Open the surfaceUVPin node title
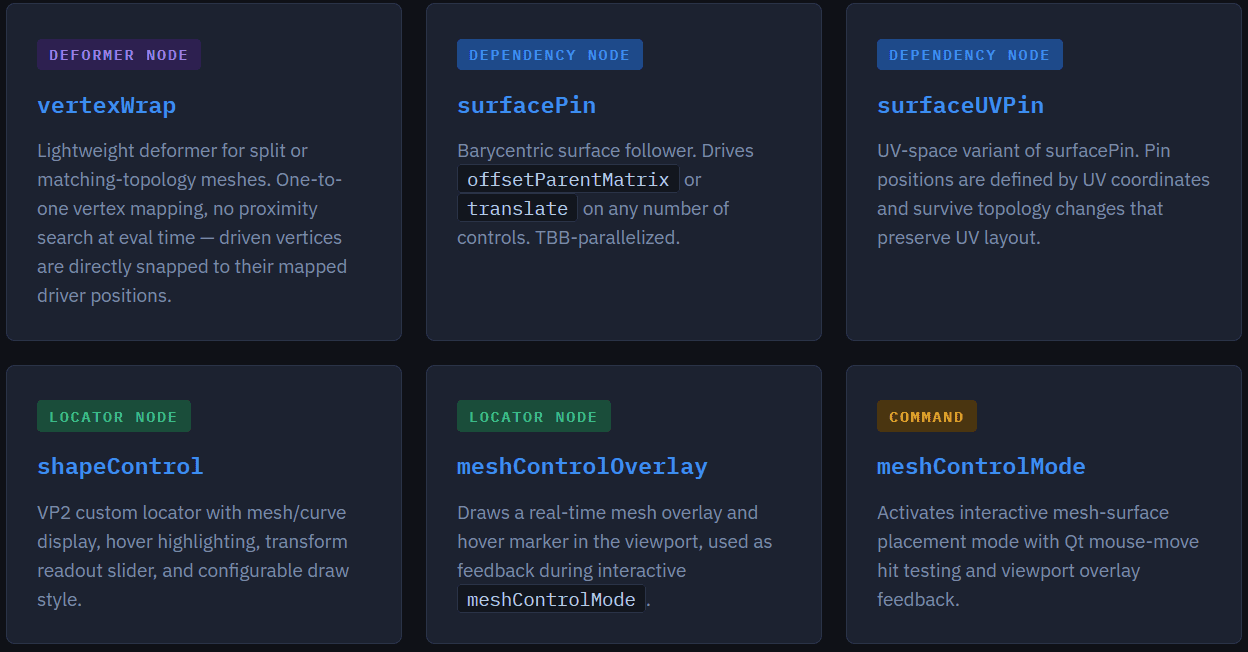Image resolution: width=1248 pixels, height=652 pixels. point(960,105)
